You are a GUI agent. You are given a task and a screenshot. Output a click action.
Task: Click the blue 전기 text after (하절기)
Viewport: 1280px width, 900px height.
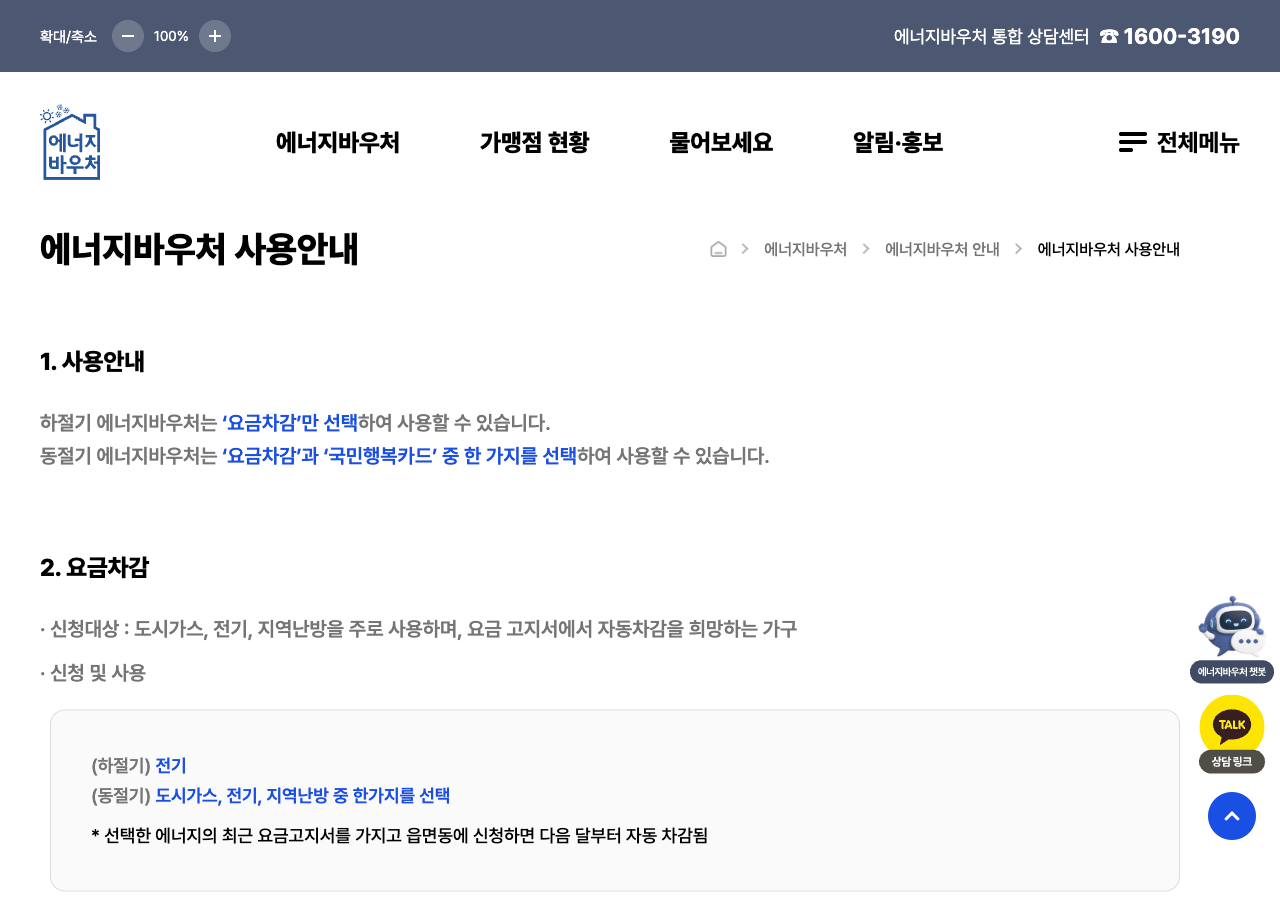[x=171, y=766]
